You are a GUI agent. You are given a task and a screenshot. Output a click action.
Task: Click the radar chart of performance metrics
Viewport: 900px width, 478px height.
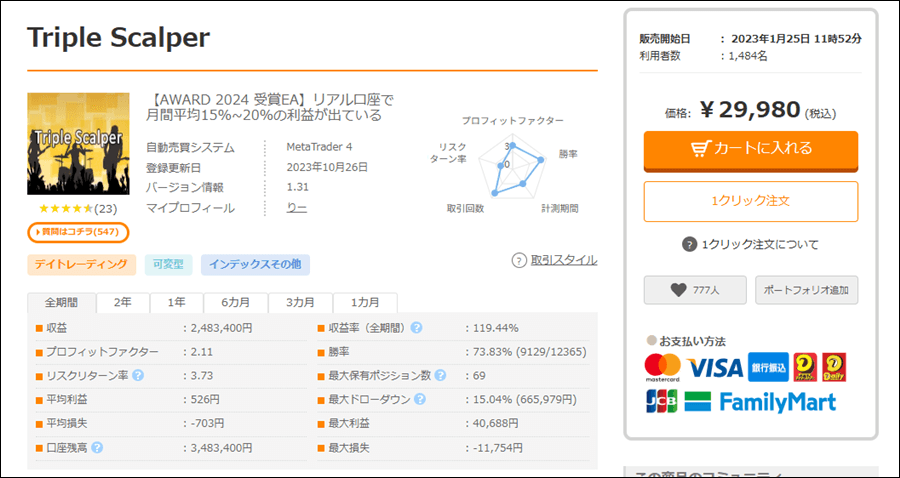tap(513, 168)
